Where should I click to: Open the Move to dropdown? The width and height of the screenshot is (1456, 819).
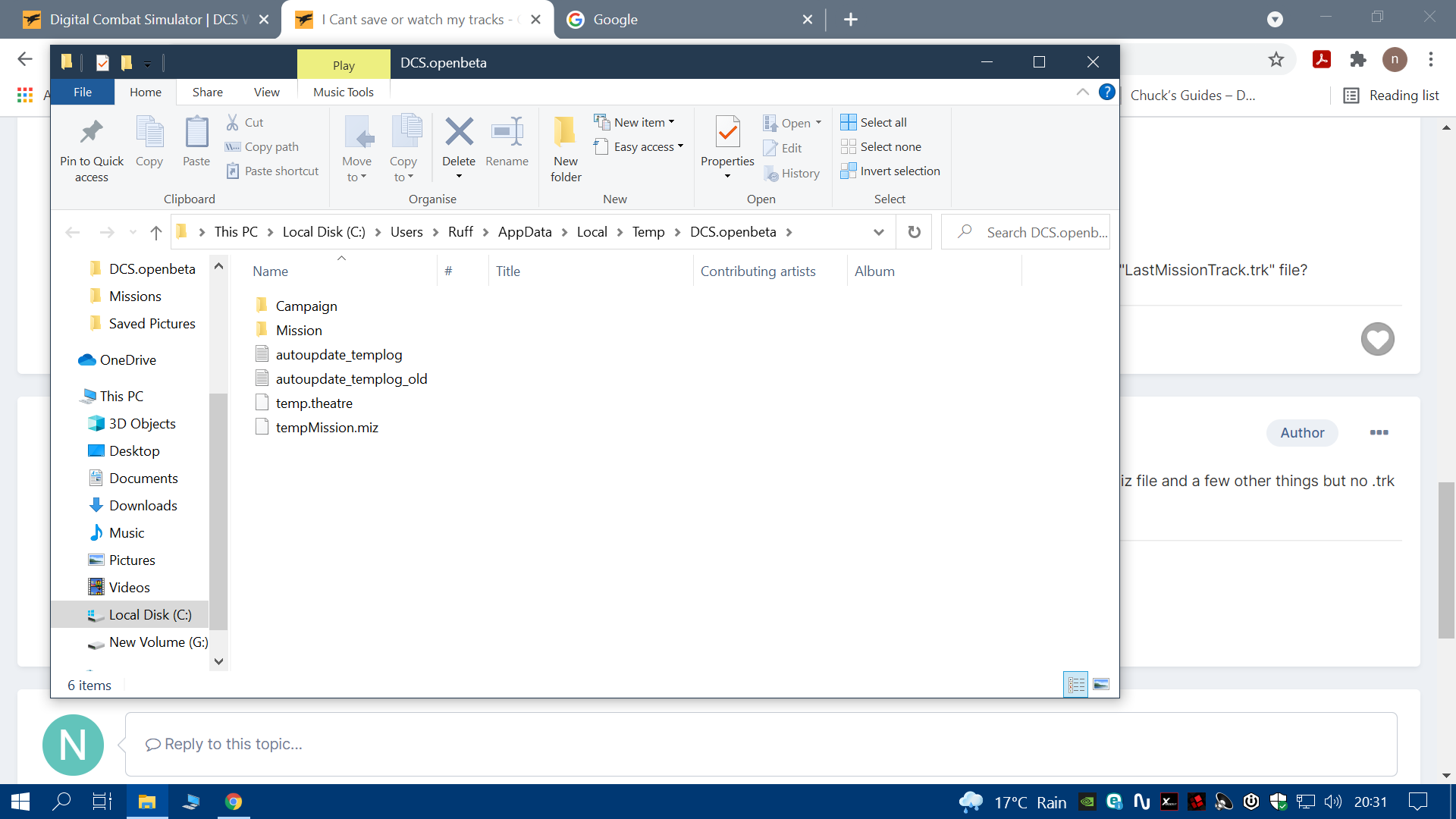coord(356,169)
